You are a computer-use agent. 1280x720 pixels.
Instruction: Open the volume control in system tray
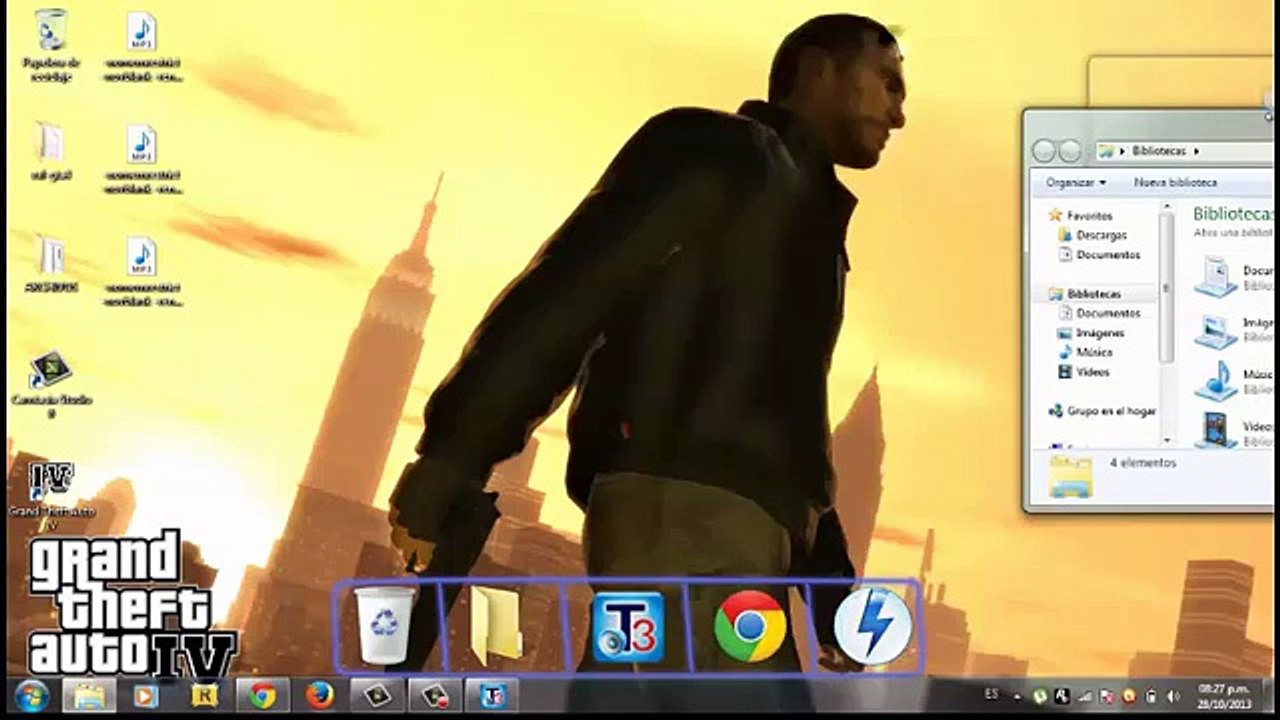click(x=1171, y=695)
